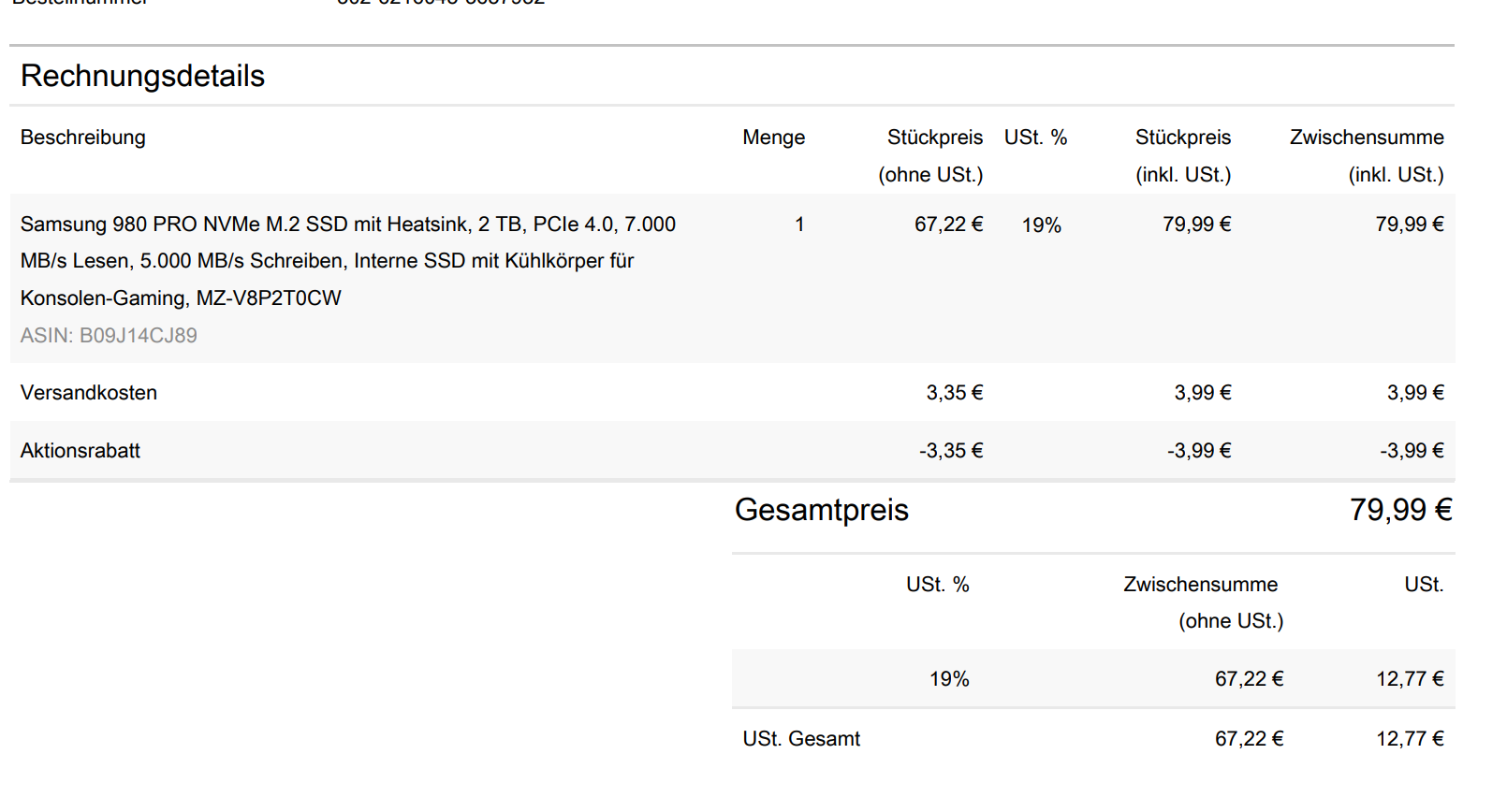Select the 12,77 € amount in USt. Gesamt row
This screenshot has height=812, width=1507.
click(1409, 739)
